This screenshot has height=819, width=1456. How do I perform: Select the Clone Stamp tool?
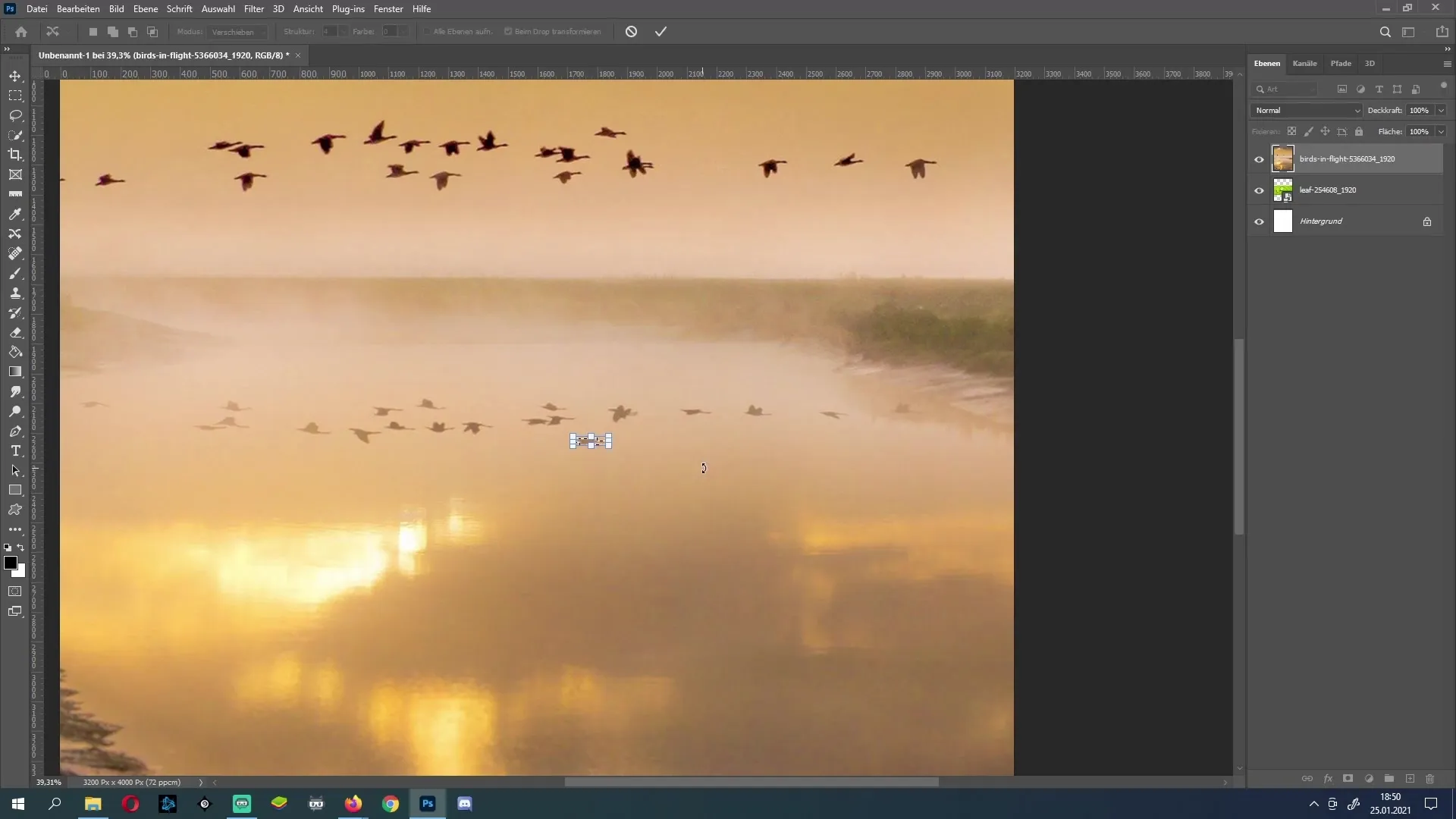(x=15, y=293)
